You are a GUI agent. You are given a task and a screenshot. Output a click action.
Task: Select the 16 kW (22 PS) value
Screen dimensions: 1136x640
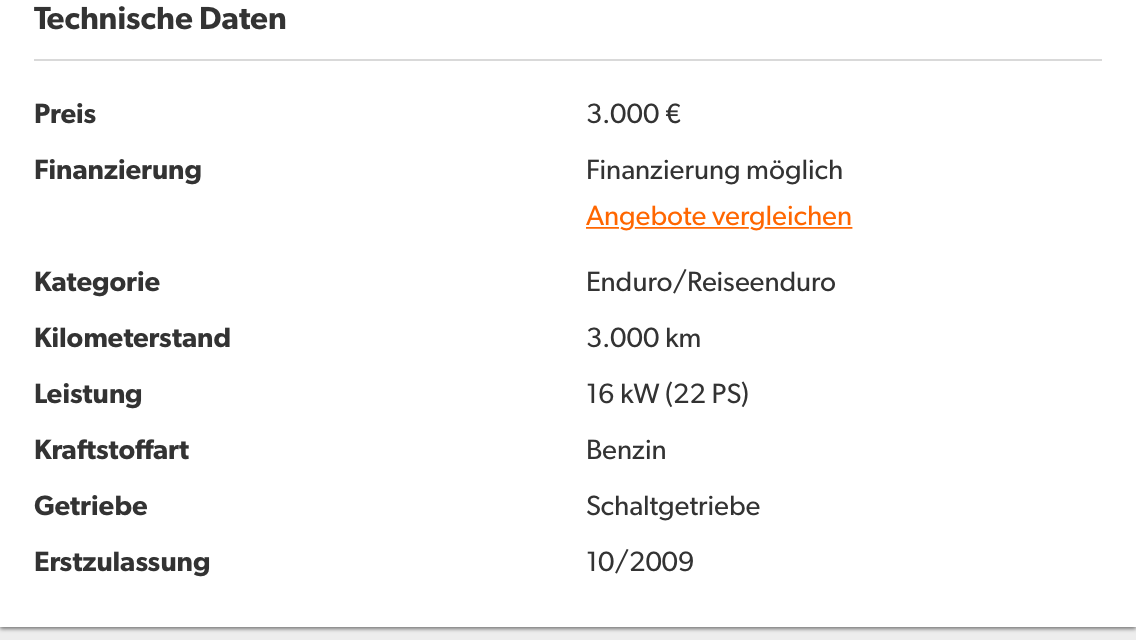pyautogui.click(x=667, y=394)
